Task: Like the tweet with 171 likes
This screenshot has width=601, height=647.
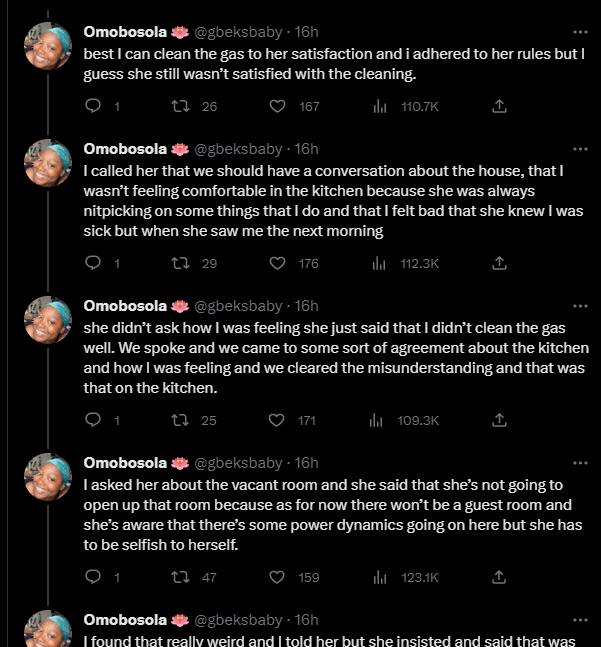Action: point(280,421)
